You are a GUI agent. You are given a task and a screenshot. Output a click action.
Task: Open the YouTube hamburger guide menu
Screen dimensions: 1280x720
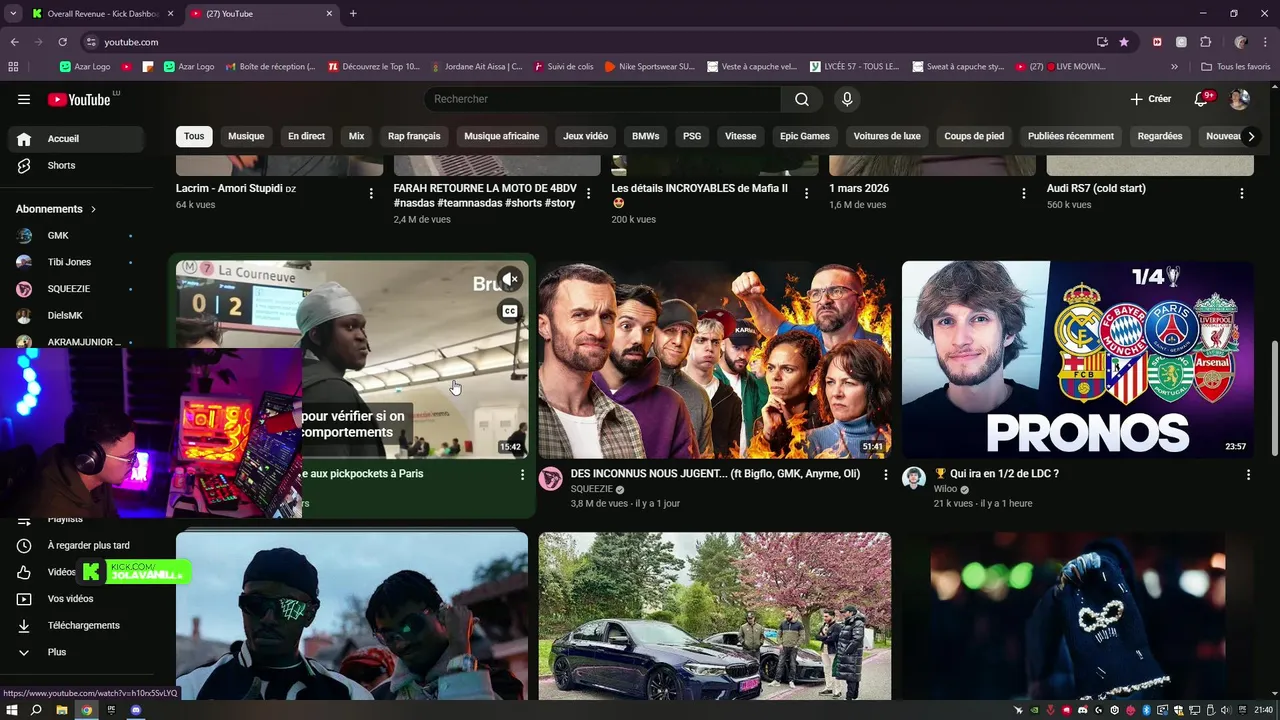click(24, 99)
